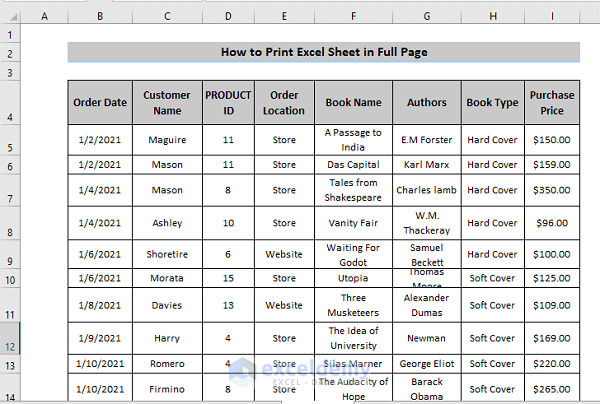Click the 'PRODUCT ID' header cell

(x=228, y=103)
